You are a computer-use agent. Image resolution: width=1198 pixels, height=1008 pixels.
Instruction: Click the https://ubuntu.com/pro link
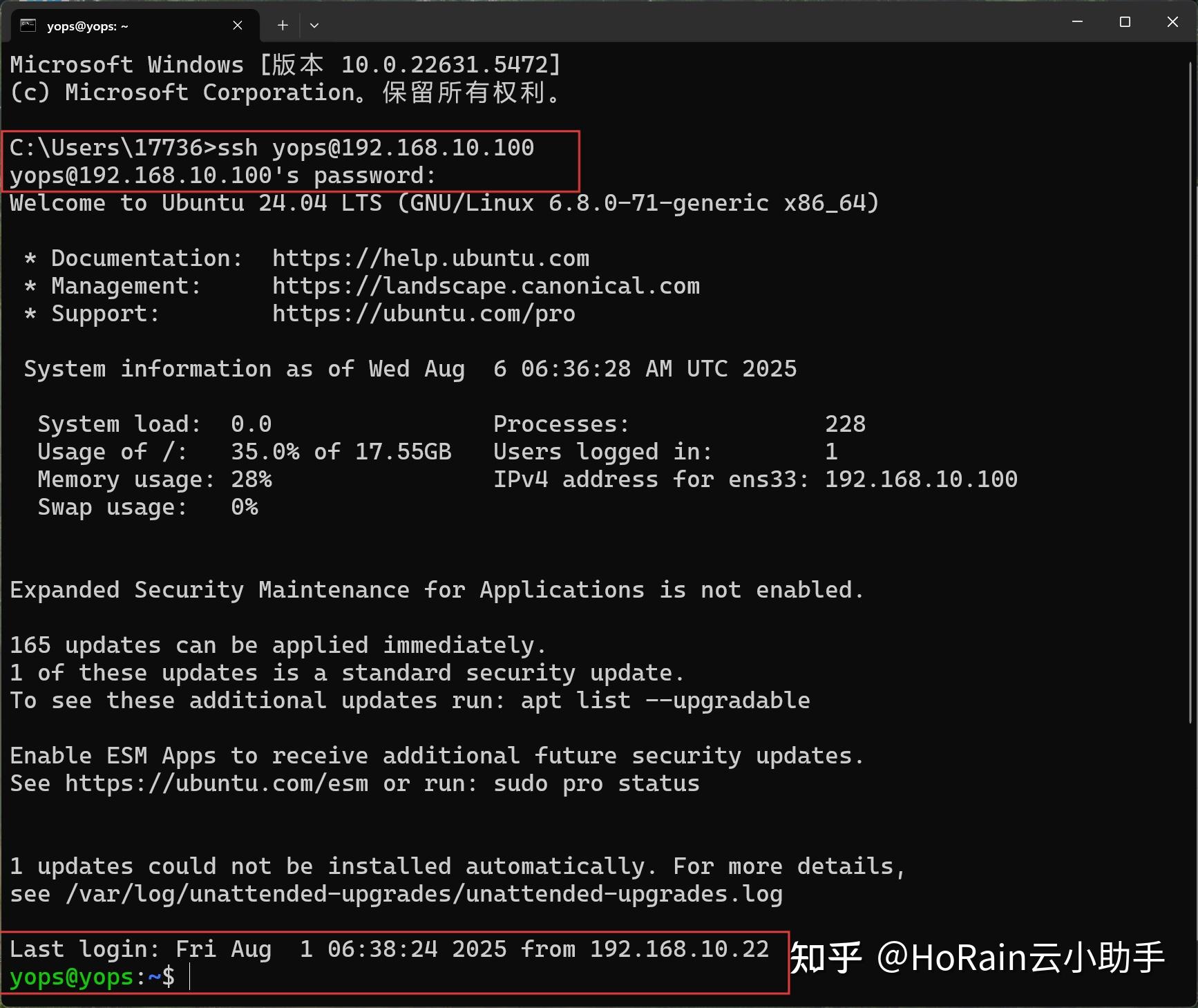click(424, 314)
